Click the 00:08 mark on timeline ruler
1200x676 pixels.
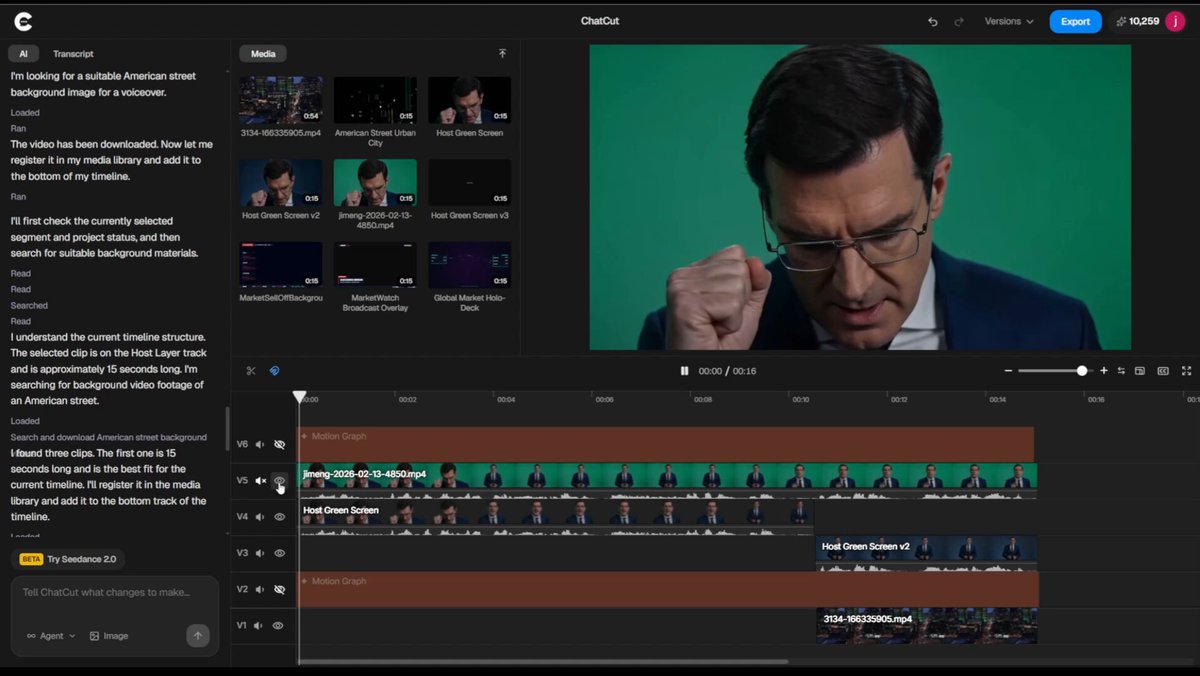tap(703, 399)
